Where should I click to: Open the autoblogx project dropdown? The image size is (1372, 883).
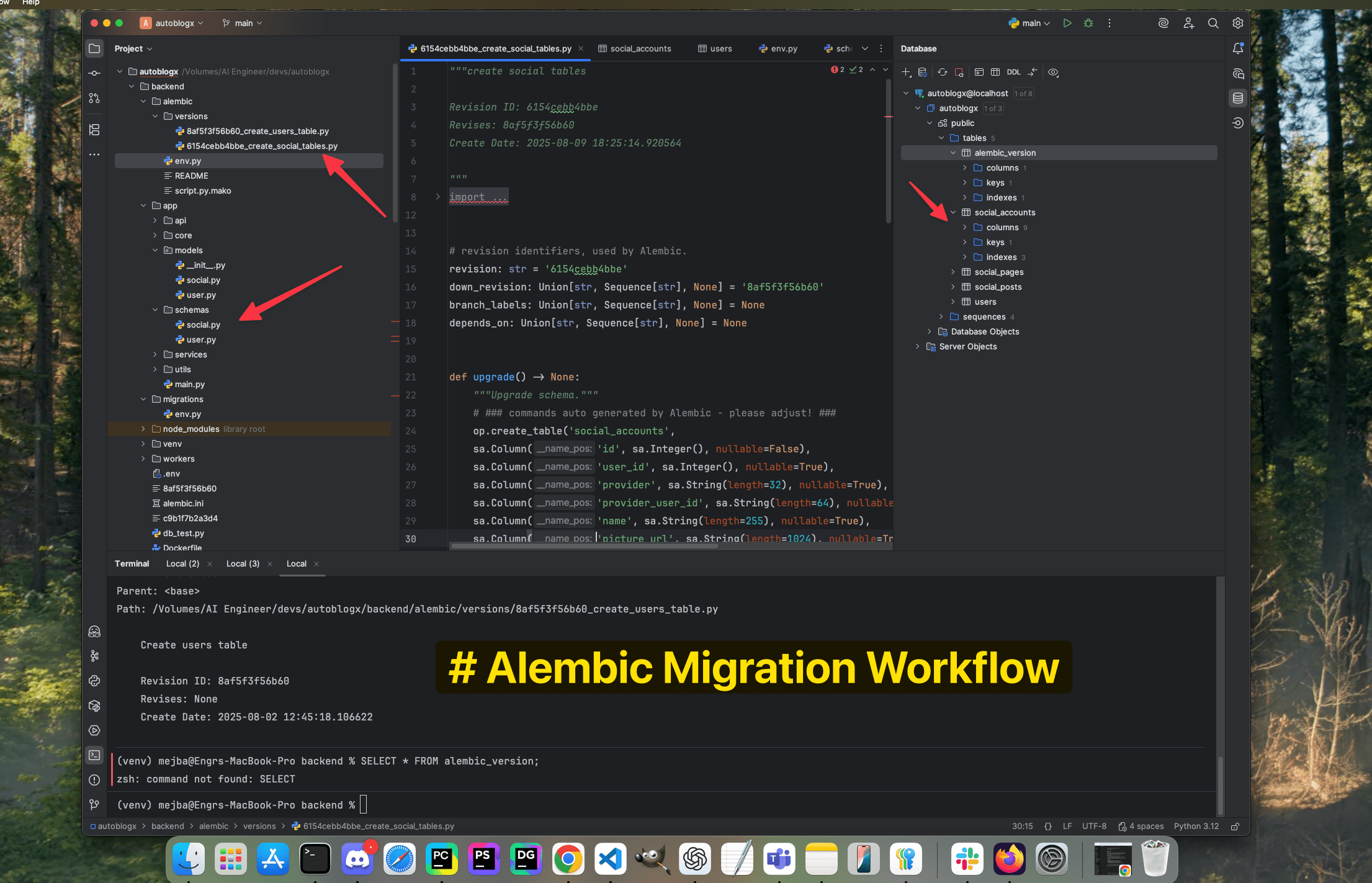pyautogui.click(x=173, y=23)
